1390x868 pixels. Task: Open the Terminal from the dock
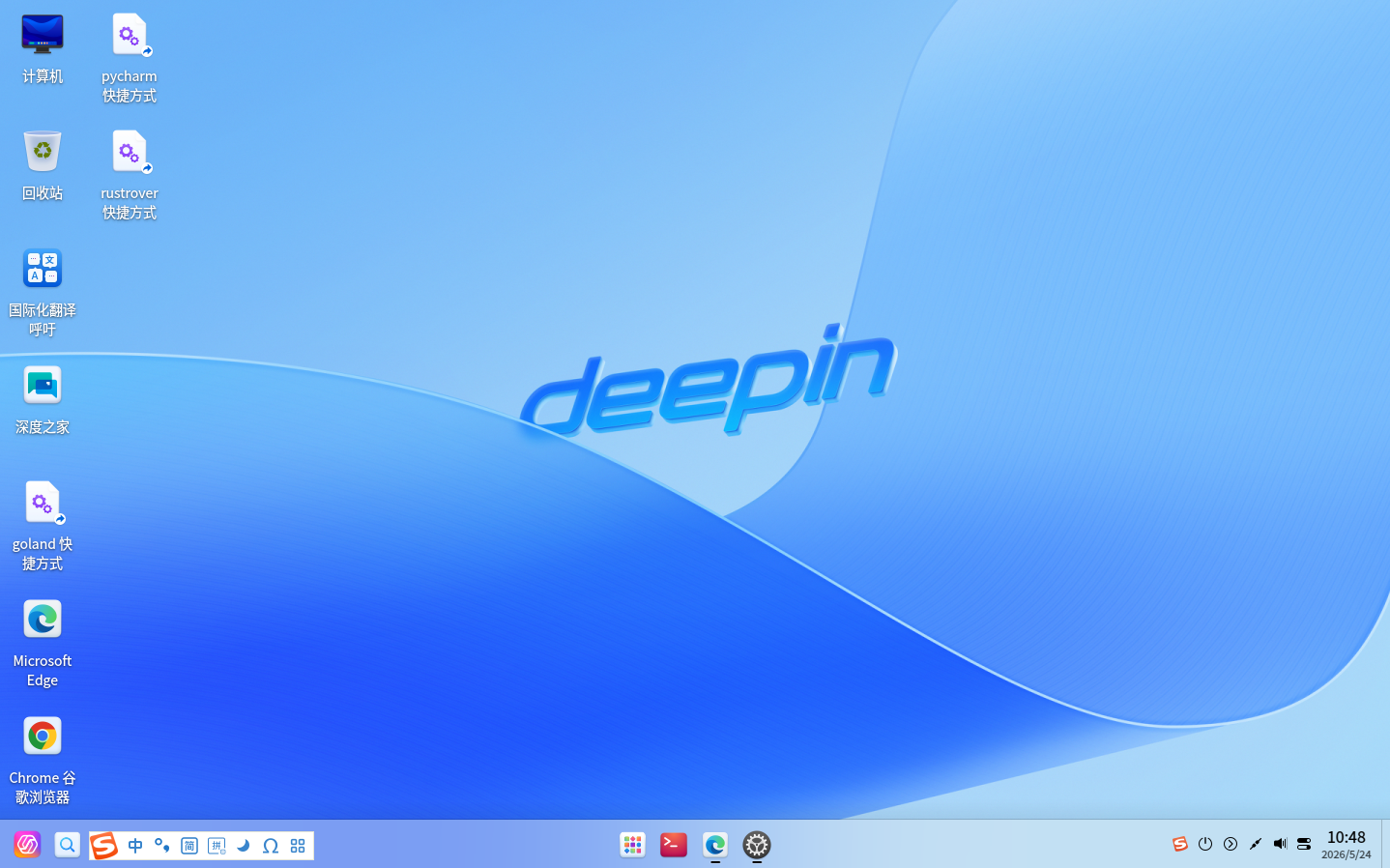click(674, 845)
